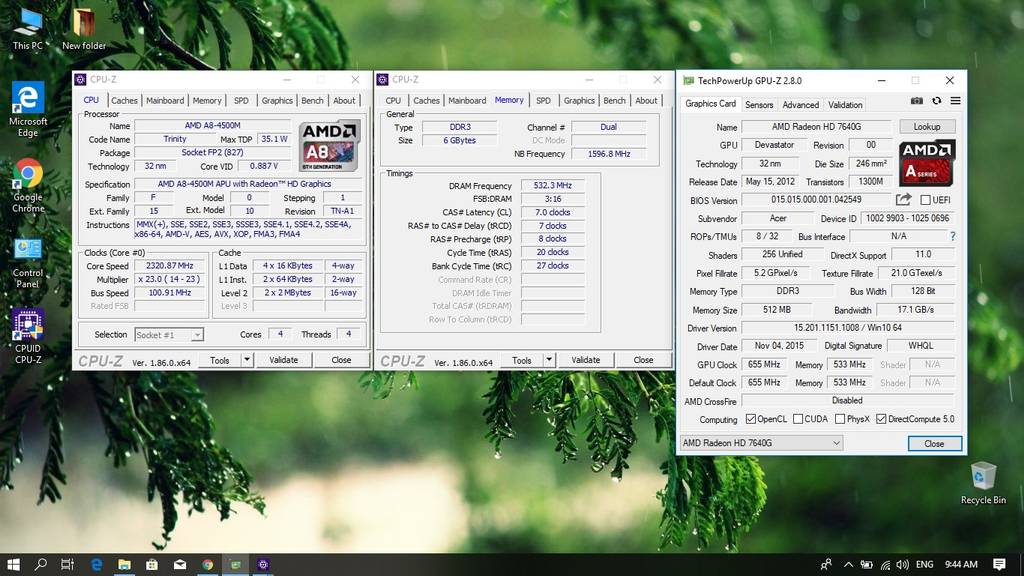Launch CPUID CPU-Z desktop shortcut
The height and width of the screenshot is (576, 1024).
pos(28,336)
